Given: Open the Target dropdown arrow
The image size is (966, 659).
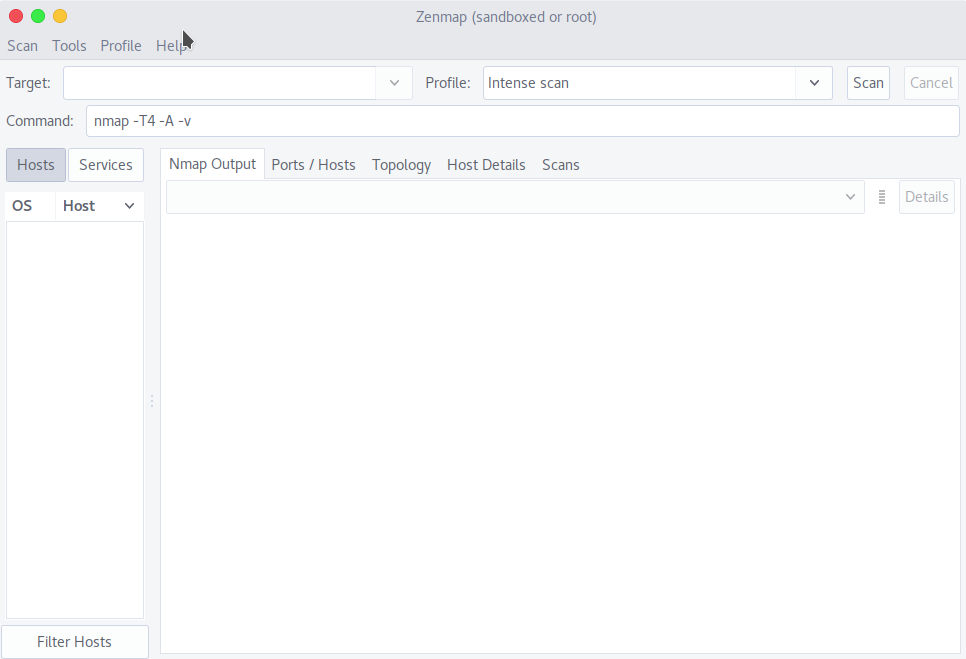Looking at the screenshot, I should 394,83.
